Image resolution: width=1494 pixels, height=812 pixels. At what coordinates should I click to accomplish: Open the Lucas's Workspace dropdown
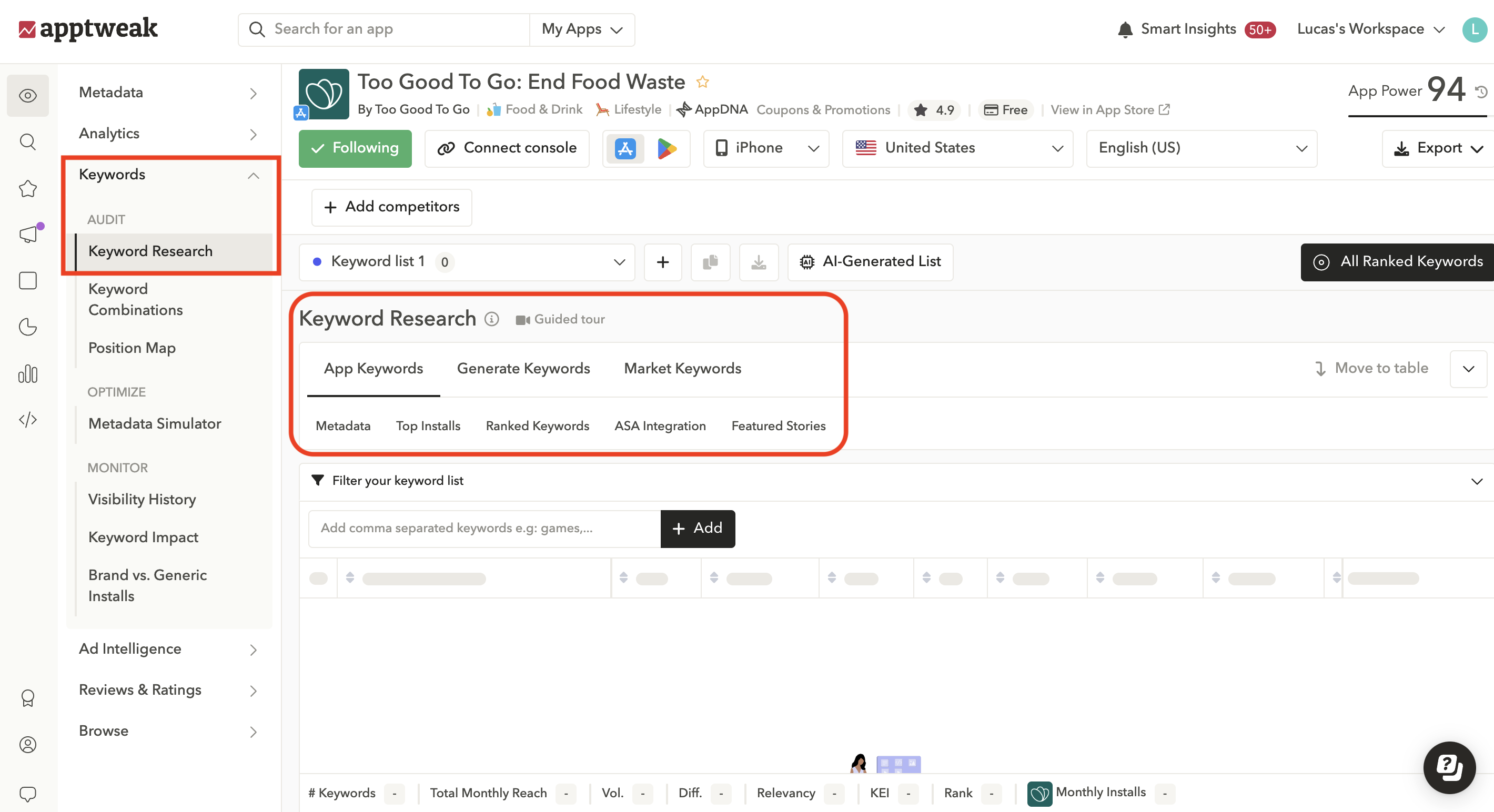[x=1370, y=29]
